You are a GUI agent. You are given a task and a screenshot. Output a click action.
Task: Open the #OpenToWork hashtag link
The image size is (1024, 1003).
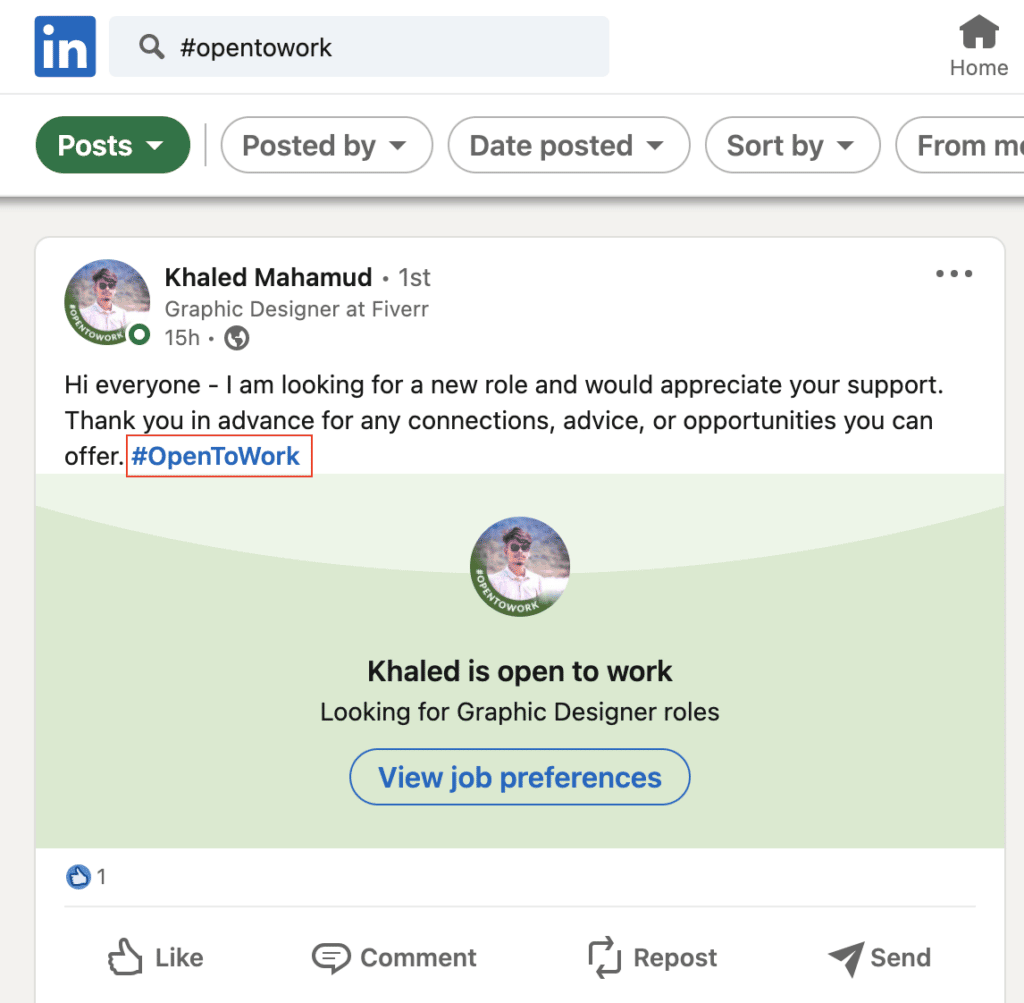coord(218,456)
